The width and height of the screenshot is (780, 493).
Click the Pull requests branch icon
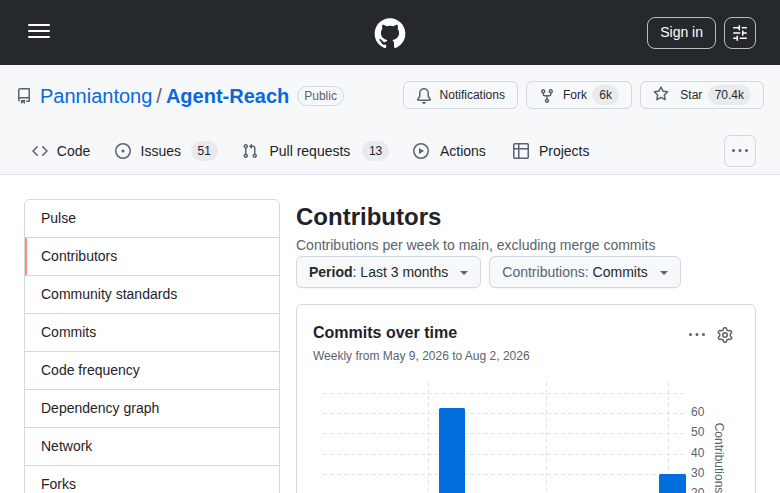point(250,151)
